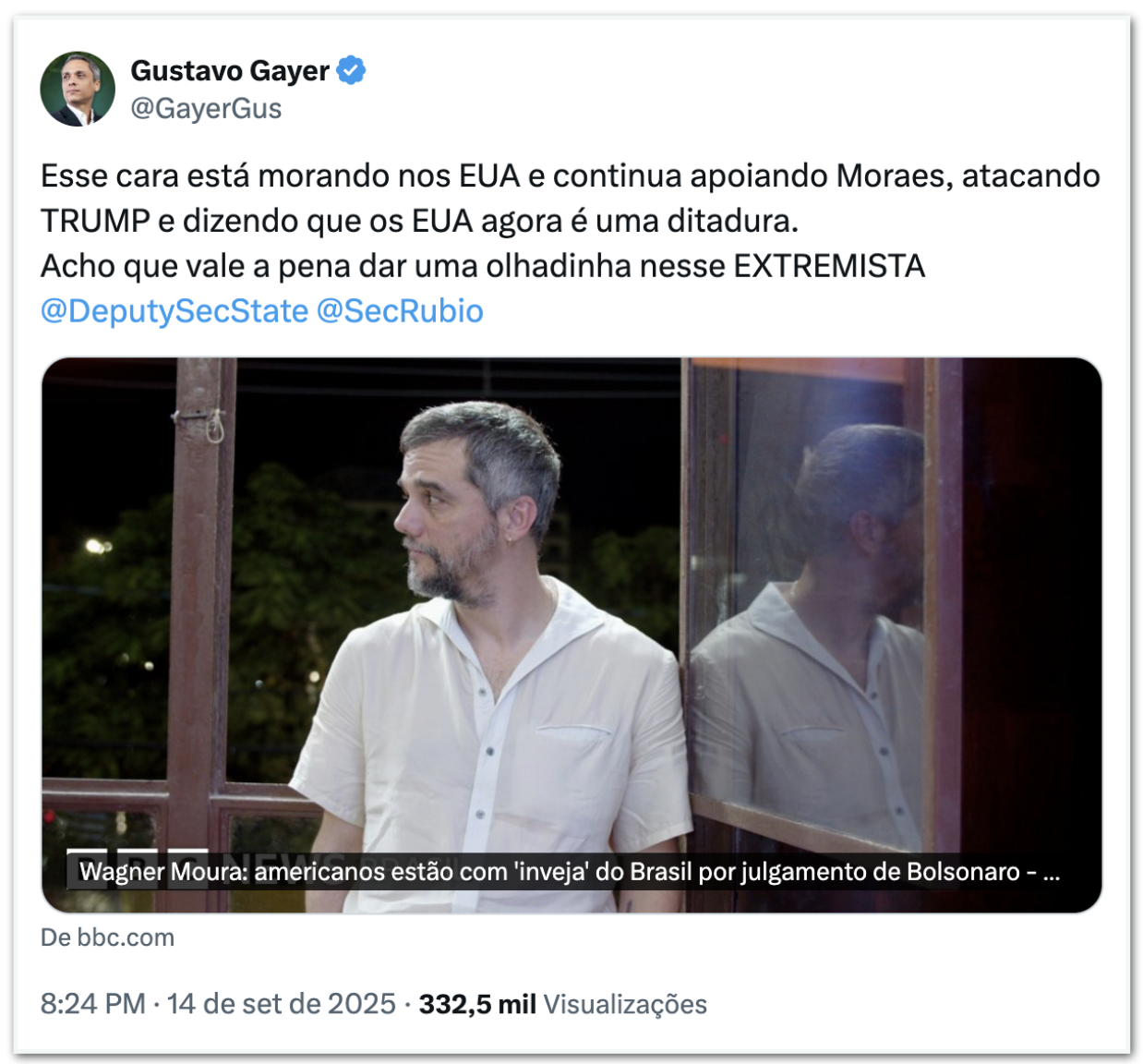
Task: Click the word EXTREMISTA in the tweet
Action: click(x=829, y=266)
